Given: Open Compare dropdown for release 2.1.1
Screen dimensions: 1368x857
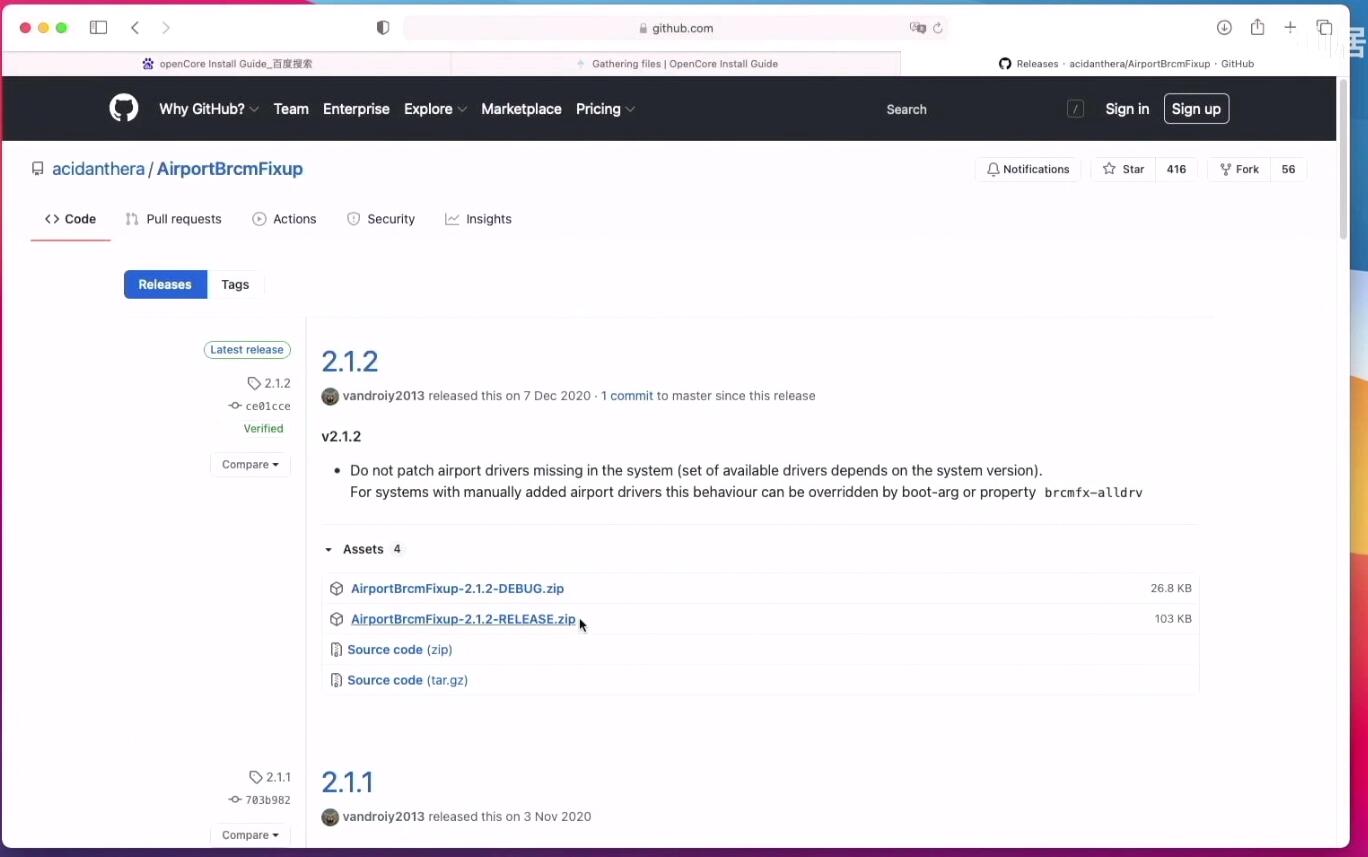Looking at the screenshot, I should point(250,835).
